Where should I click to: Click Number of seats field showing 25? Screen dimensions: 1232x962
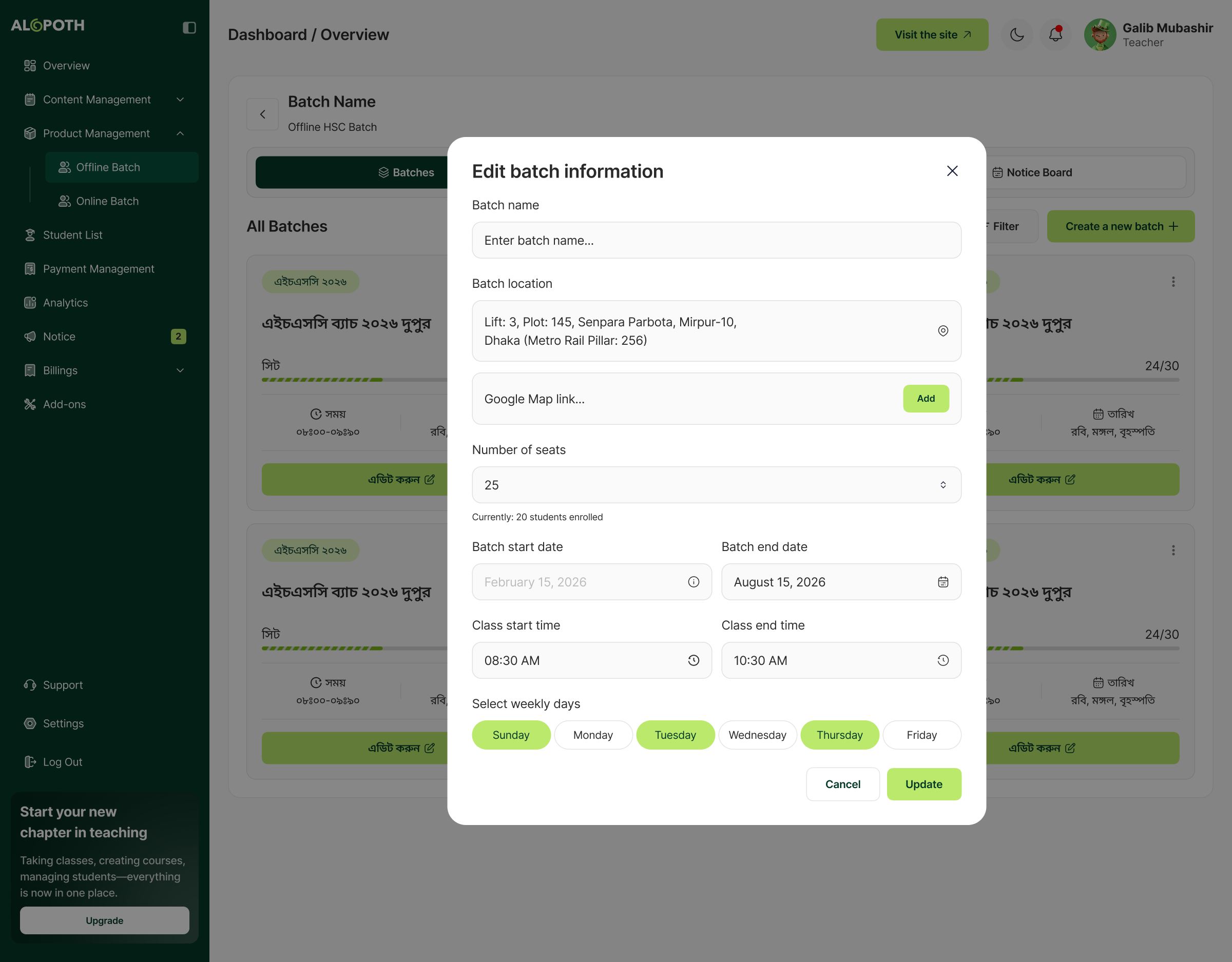[717, 485]
